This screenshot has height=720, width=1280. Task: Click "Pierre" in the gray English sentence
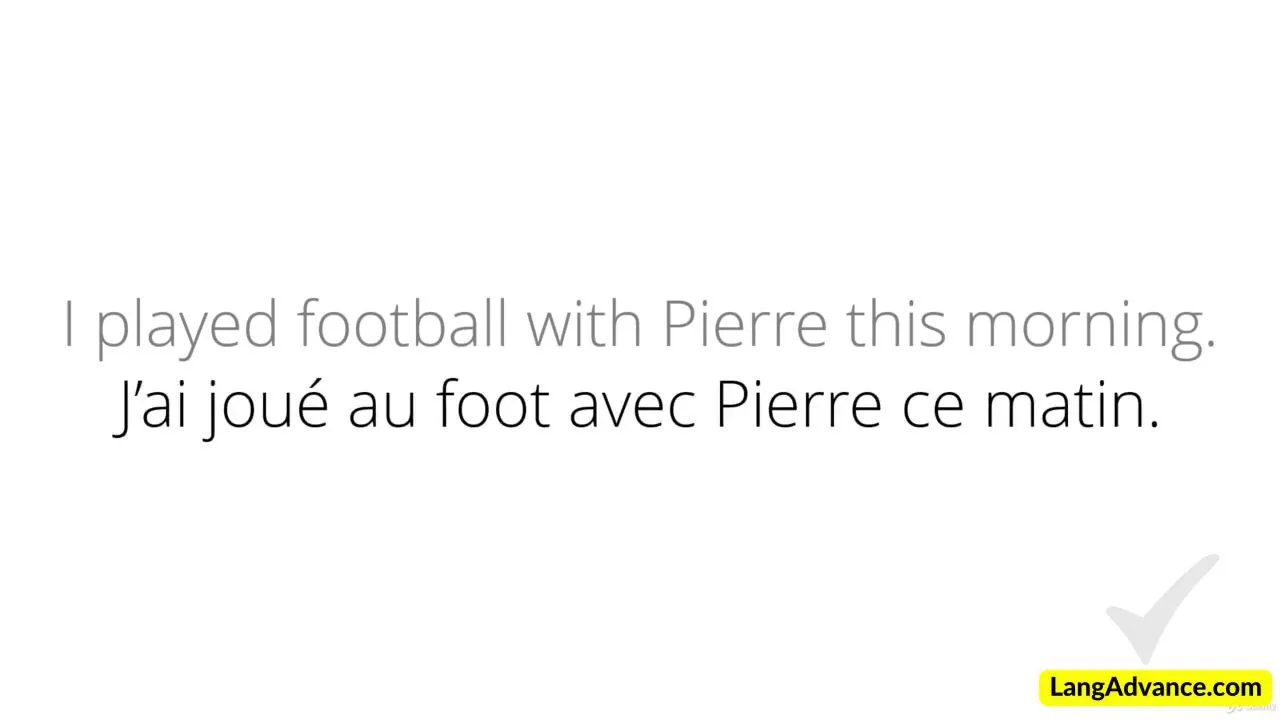point(745,323)
